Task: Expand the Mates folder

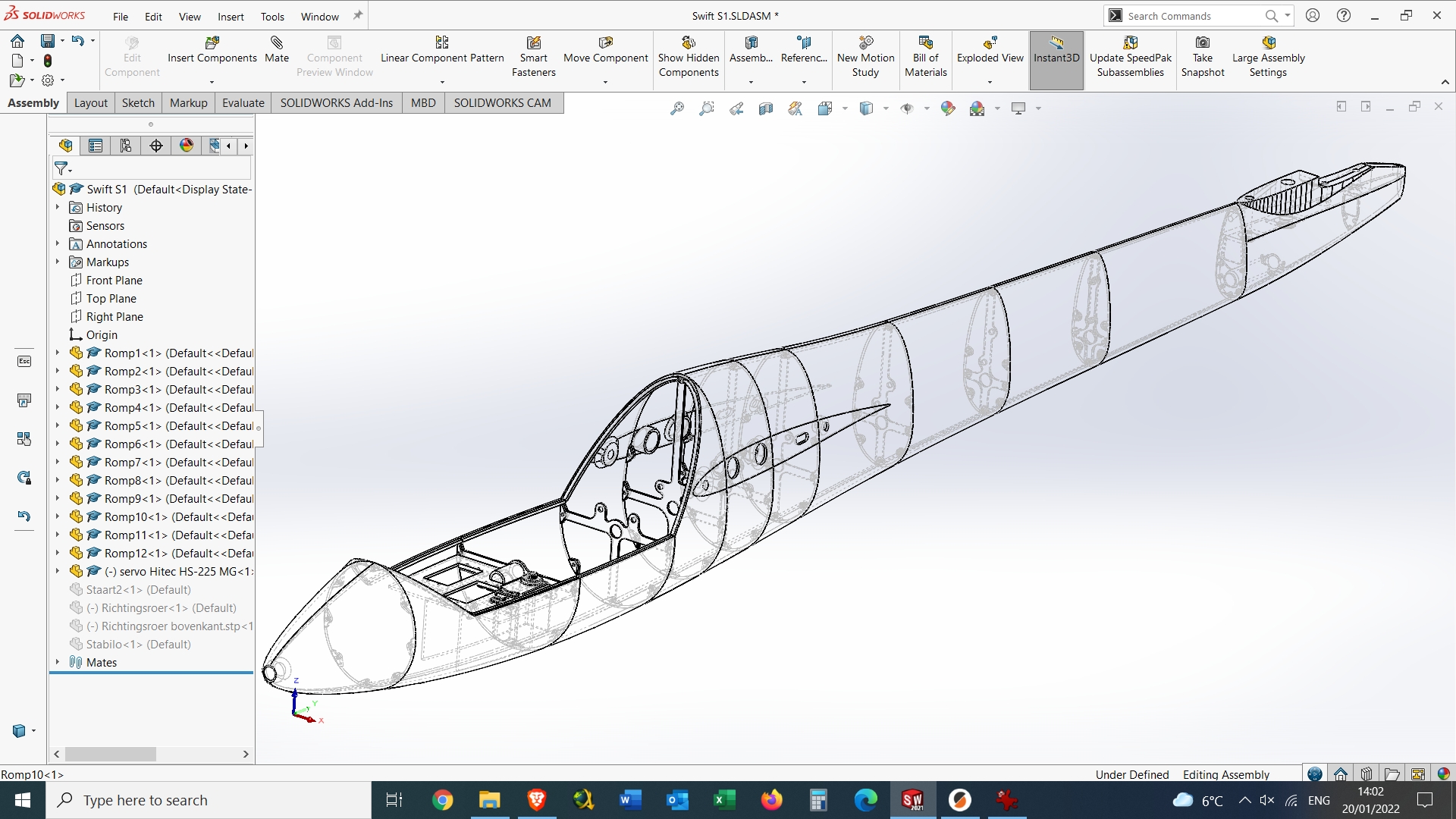Action: coord(58,661)
